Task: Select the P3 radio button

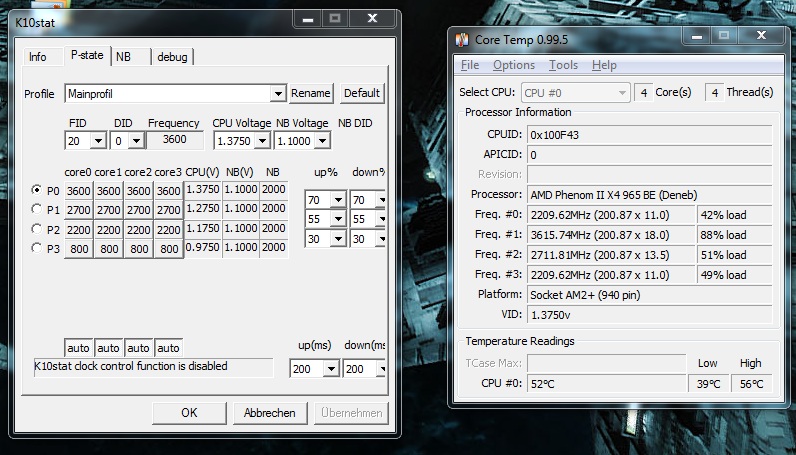Action: click(x=36, y=247)
